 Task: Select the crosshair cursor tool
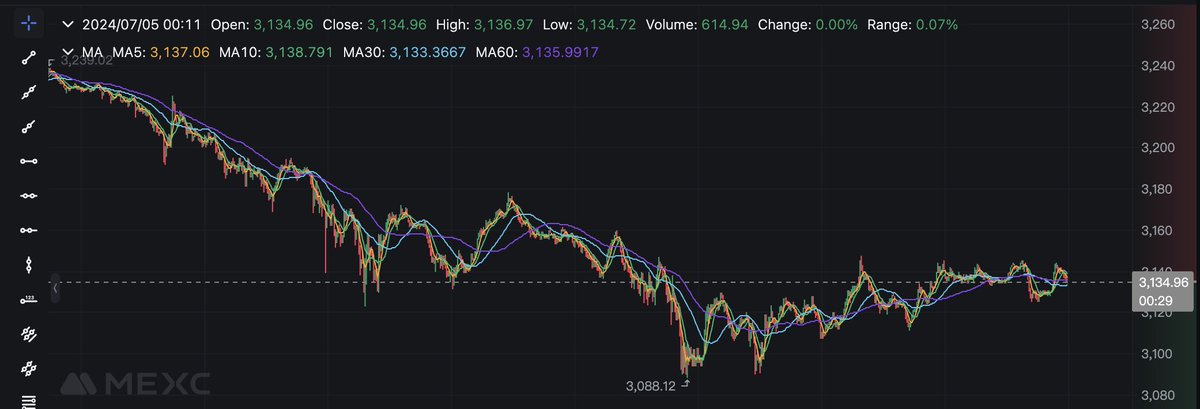pos(29,22)
